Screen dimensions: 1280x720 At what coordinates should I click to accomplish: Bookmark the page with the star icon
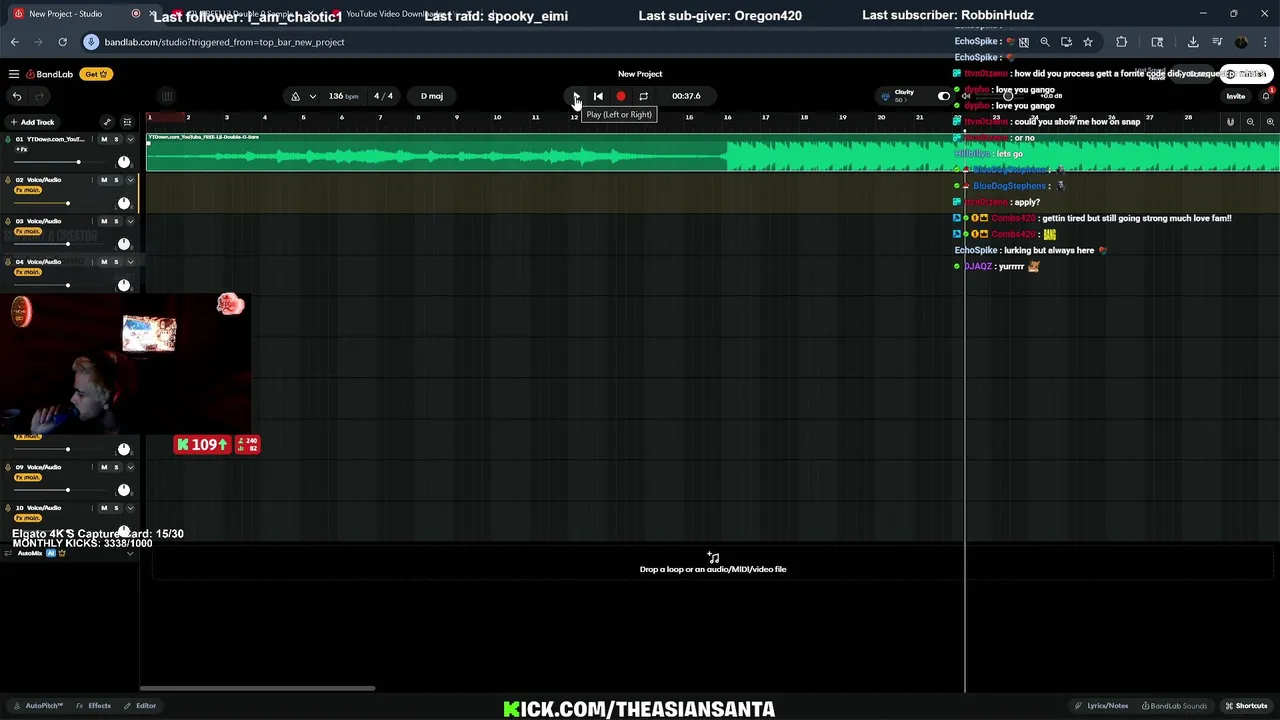pyautogui.click(x=1088, y=42)
